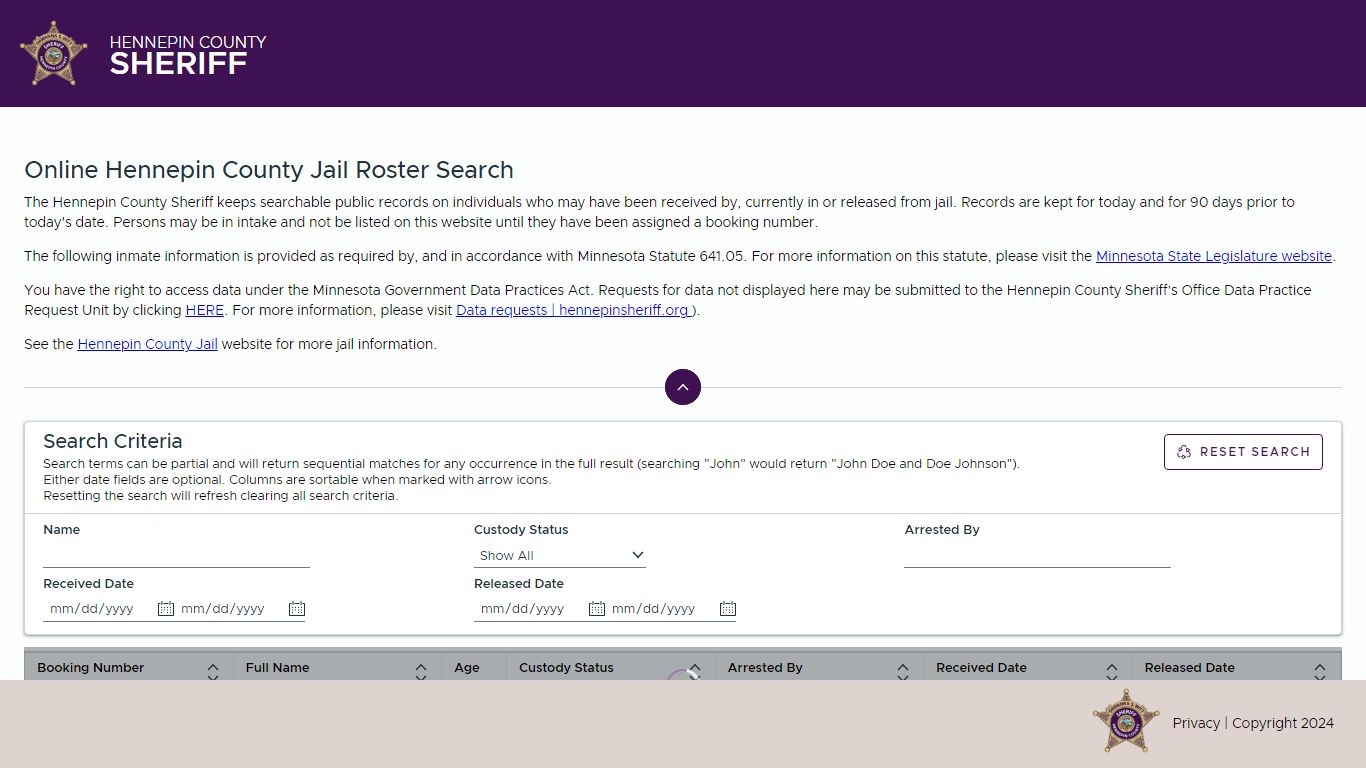Image resolution: width=1366 pixels, height=768 pixels.
Task: Focus the Arrested By search field
Action: point(1037,555)
